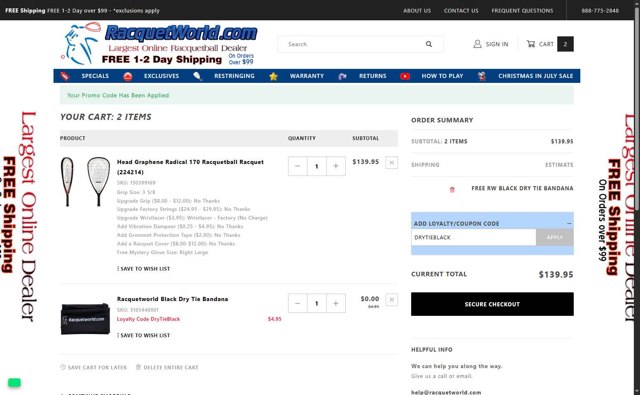Open the racquet front view thumbnail

(x=98, y=181)
